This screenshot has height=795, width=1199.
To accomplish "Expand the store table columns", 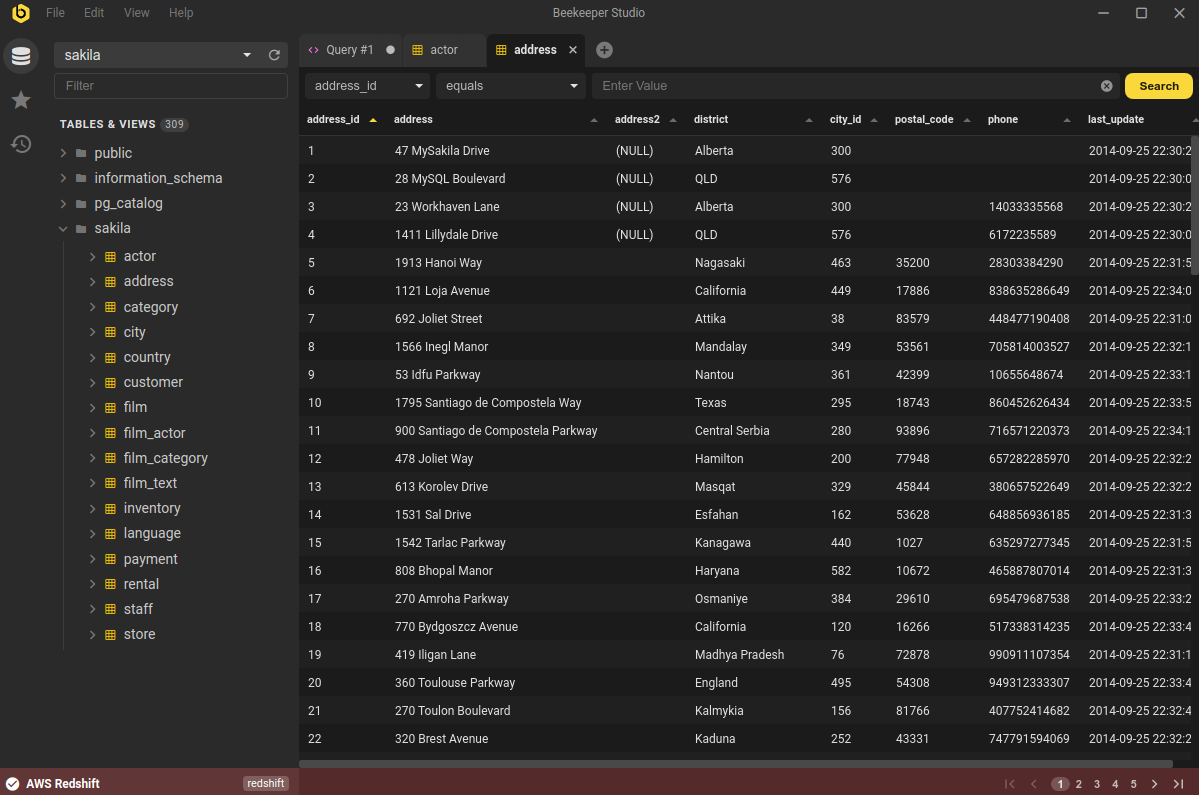I will coord(93,634).
